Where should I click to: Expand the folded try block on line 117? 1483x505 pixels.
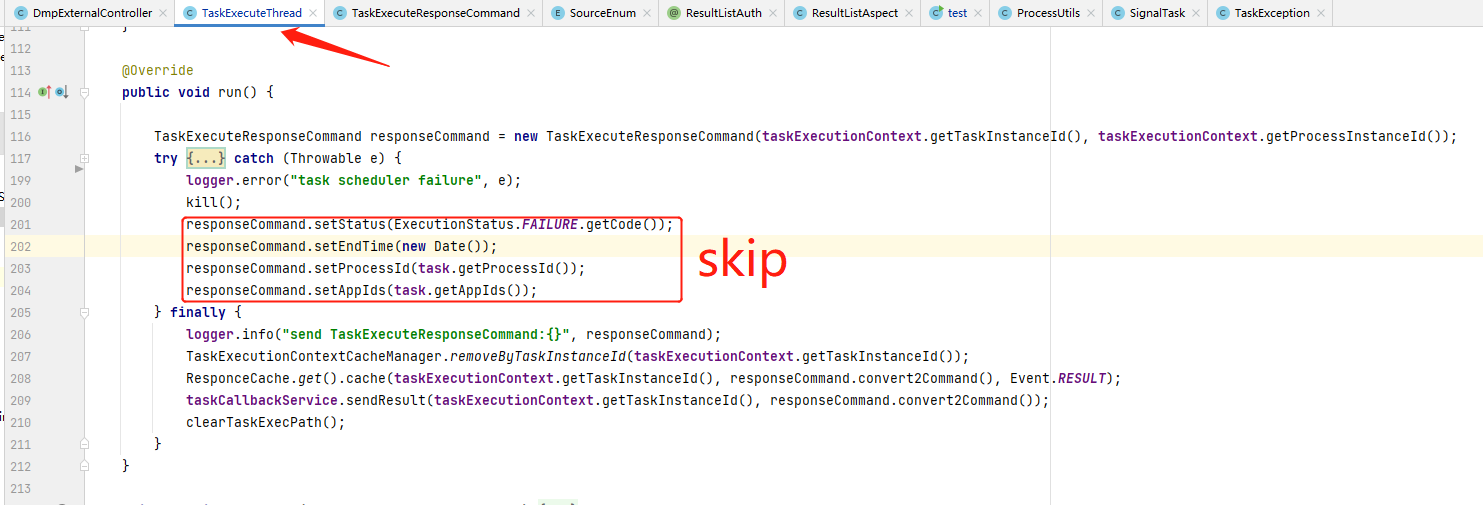85,158
